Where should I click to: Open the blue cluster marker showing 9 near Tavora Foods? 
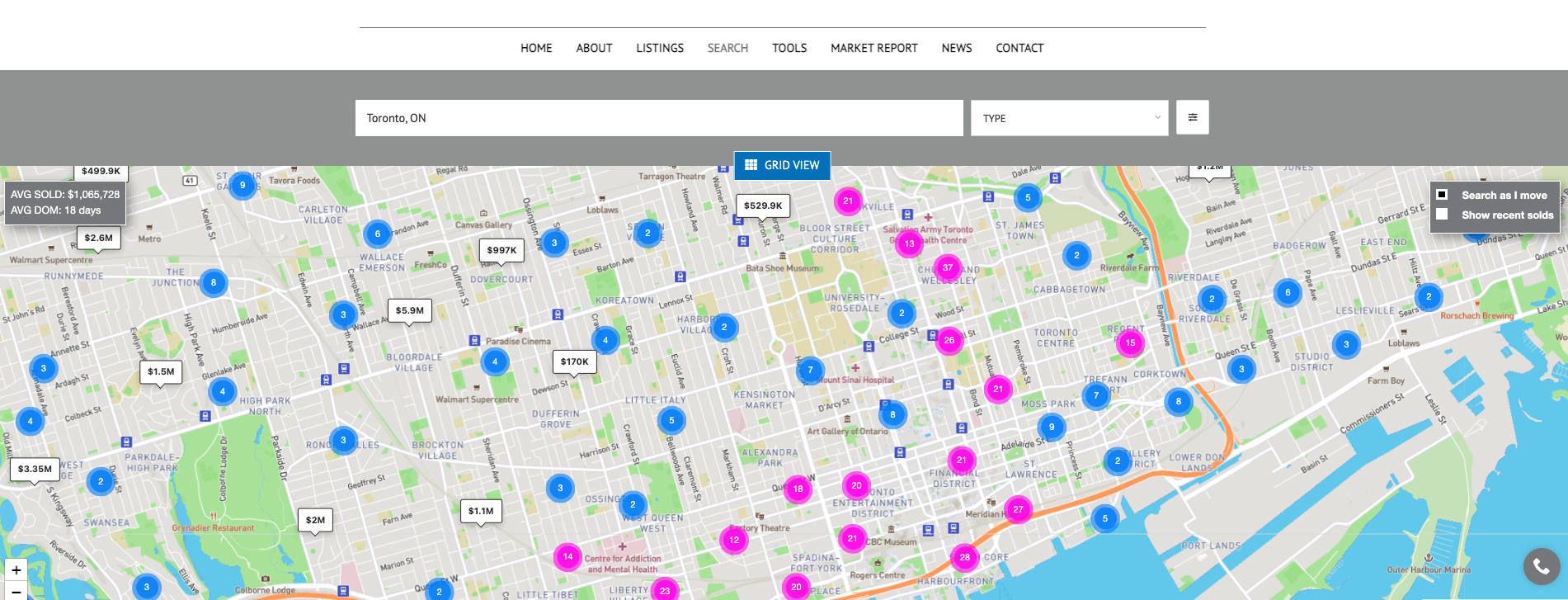[x=242, y=186]
